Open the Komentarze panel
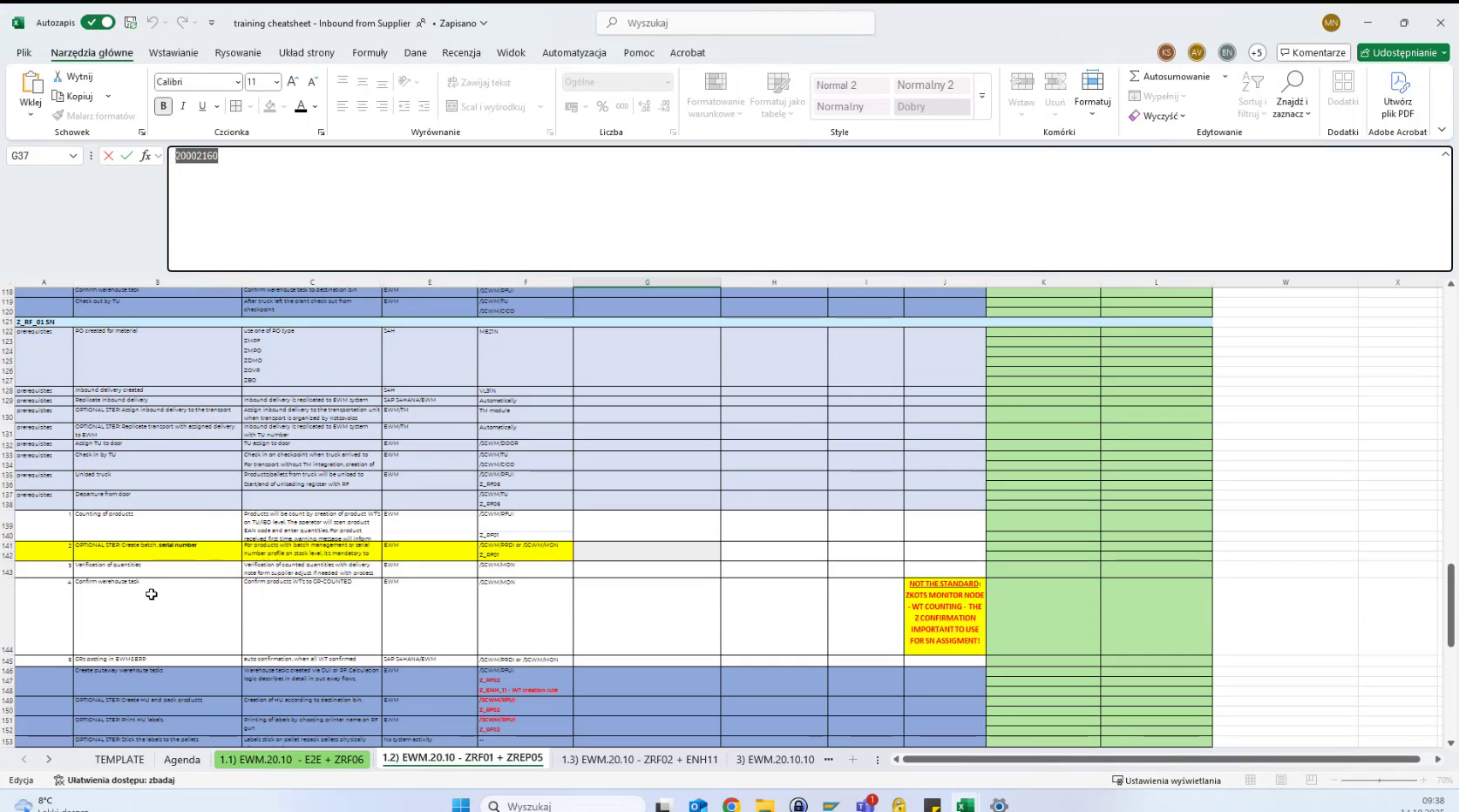Image resolution: width=1459 pixels, height=812 pixels. (x=1313, y=52)
